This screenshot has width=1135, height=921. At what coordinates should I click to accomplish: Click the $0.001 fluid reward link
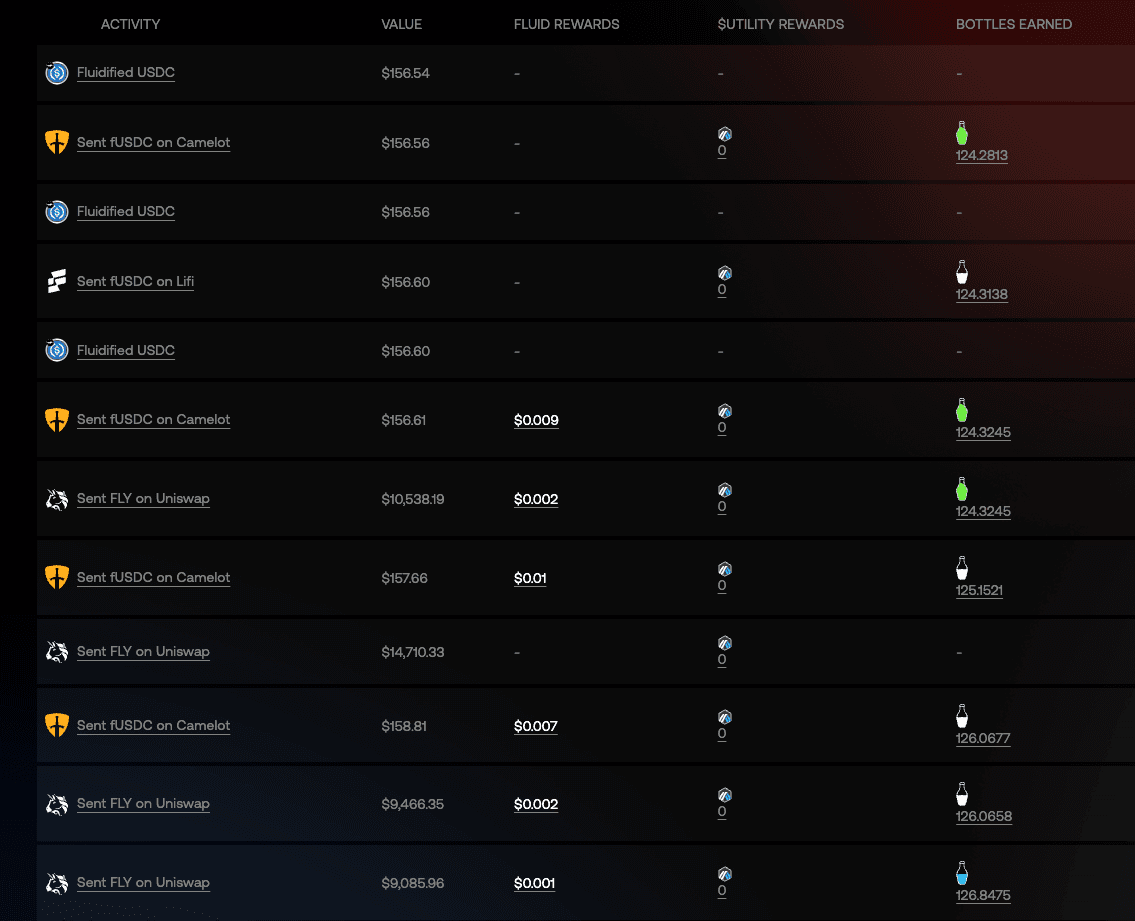point(534,883)
